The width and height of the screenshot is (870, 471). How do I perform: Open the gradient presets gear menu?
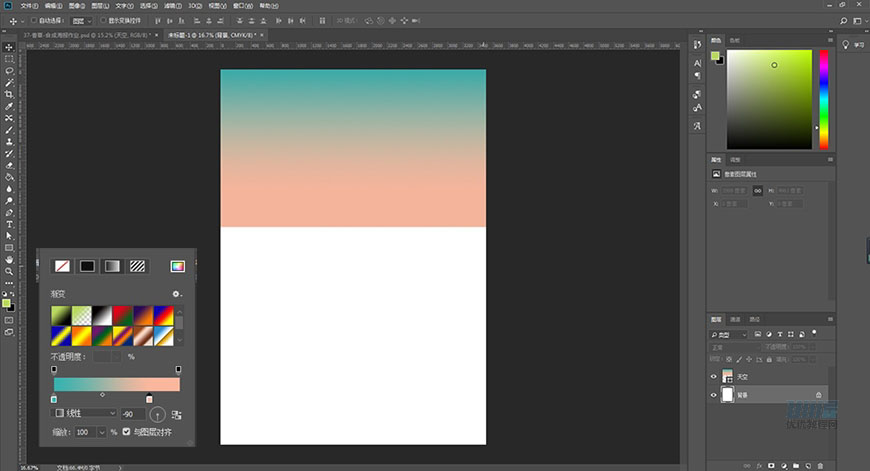click(177, 294)
